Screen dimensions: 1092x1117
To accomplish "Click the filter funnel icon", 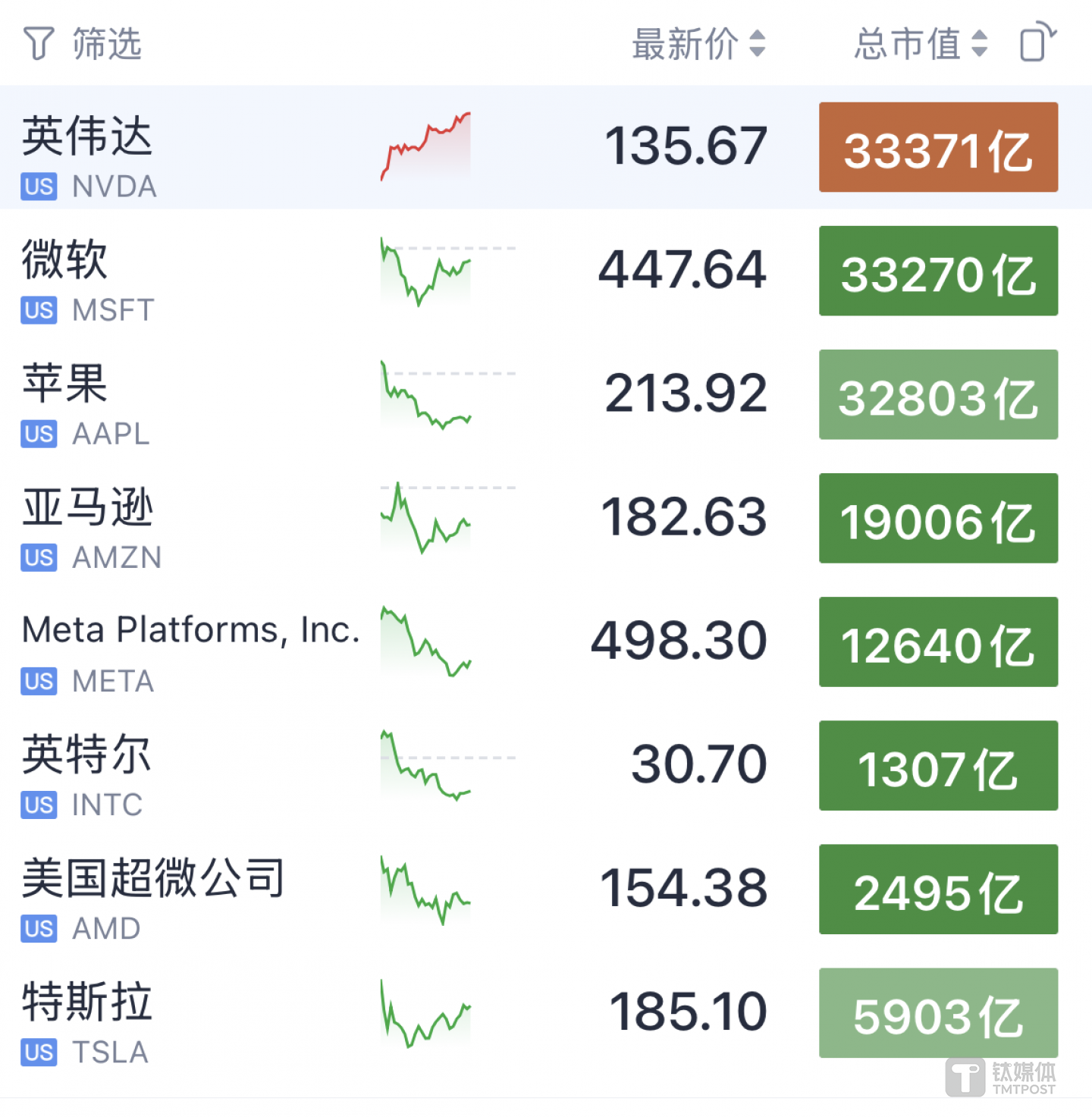I will (39, 43).
